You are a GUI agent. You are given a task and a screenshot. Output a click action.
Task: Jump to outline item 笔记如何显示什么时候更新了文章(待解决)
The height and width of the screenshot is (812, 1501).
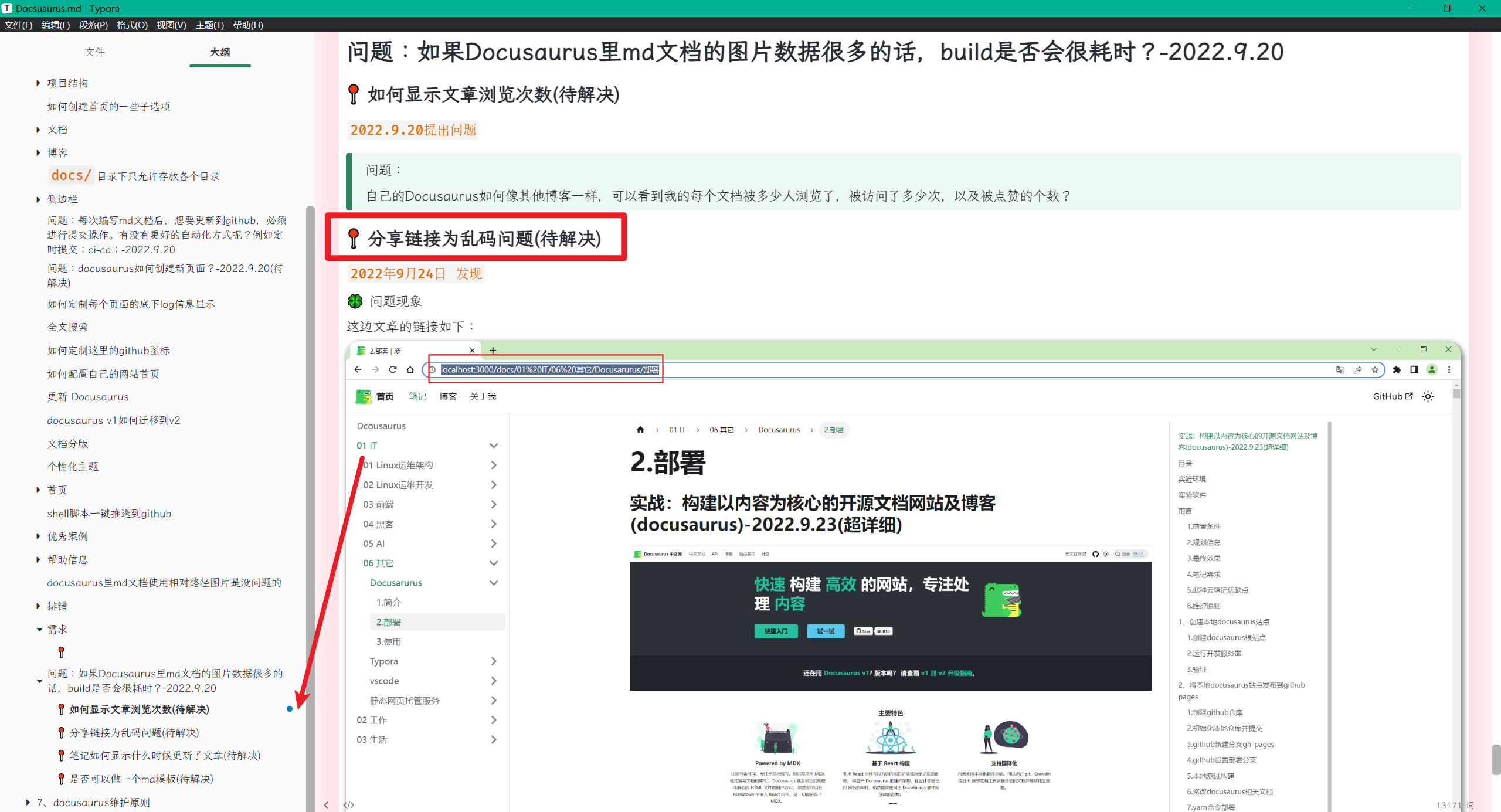click(x=165, y=756)
